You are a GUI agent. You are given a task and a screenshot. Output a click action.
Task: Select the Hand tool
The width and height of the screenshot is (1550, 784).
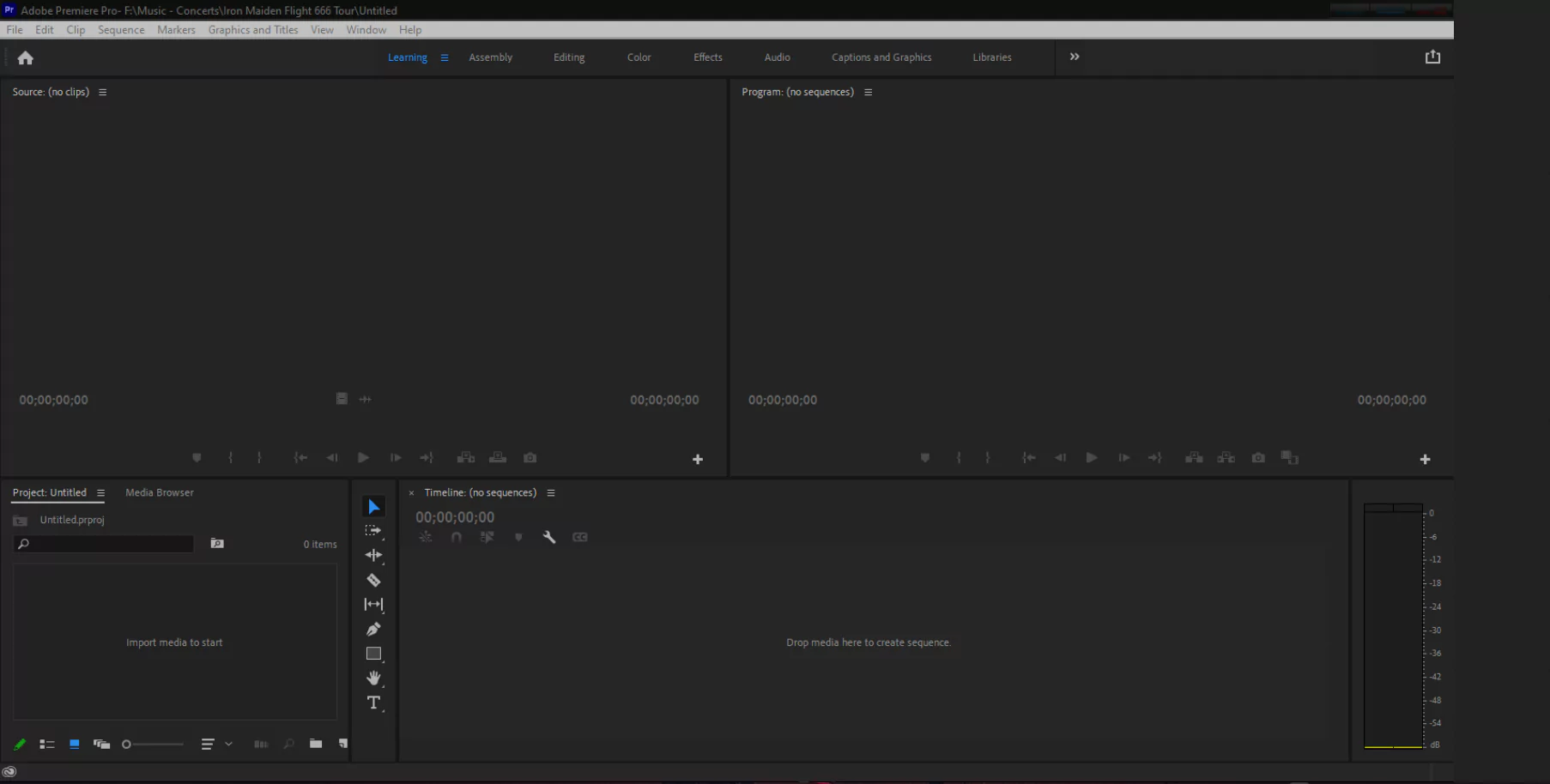coord(373,678)
